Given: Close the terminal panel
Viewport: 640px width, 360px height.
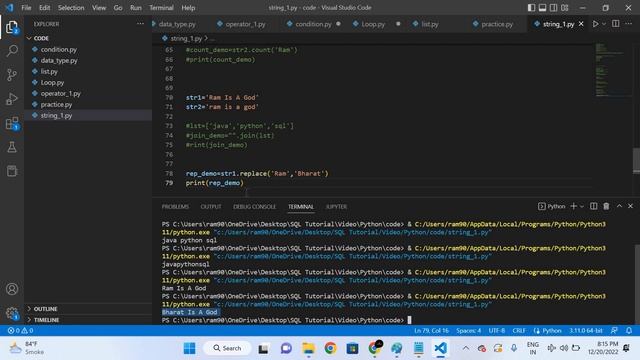Looking at the screenshot, I should (630, 206).
